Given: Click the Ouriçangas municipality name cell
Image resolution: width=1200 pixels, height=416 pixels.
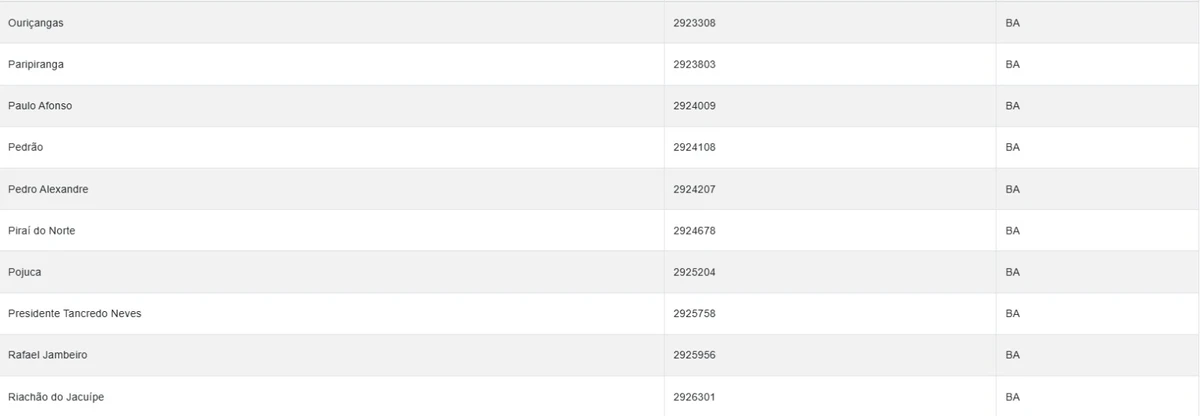Looking at the screenshot, I should (36, 22).
